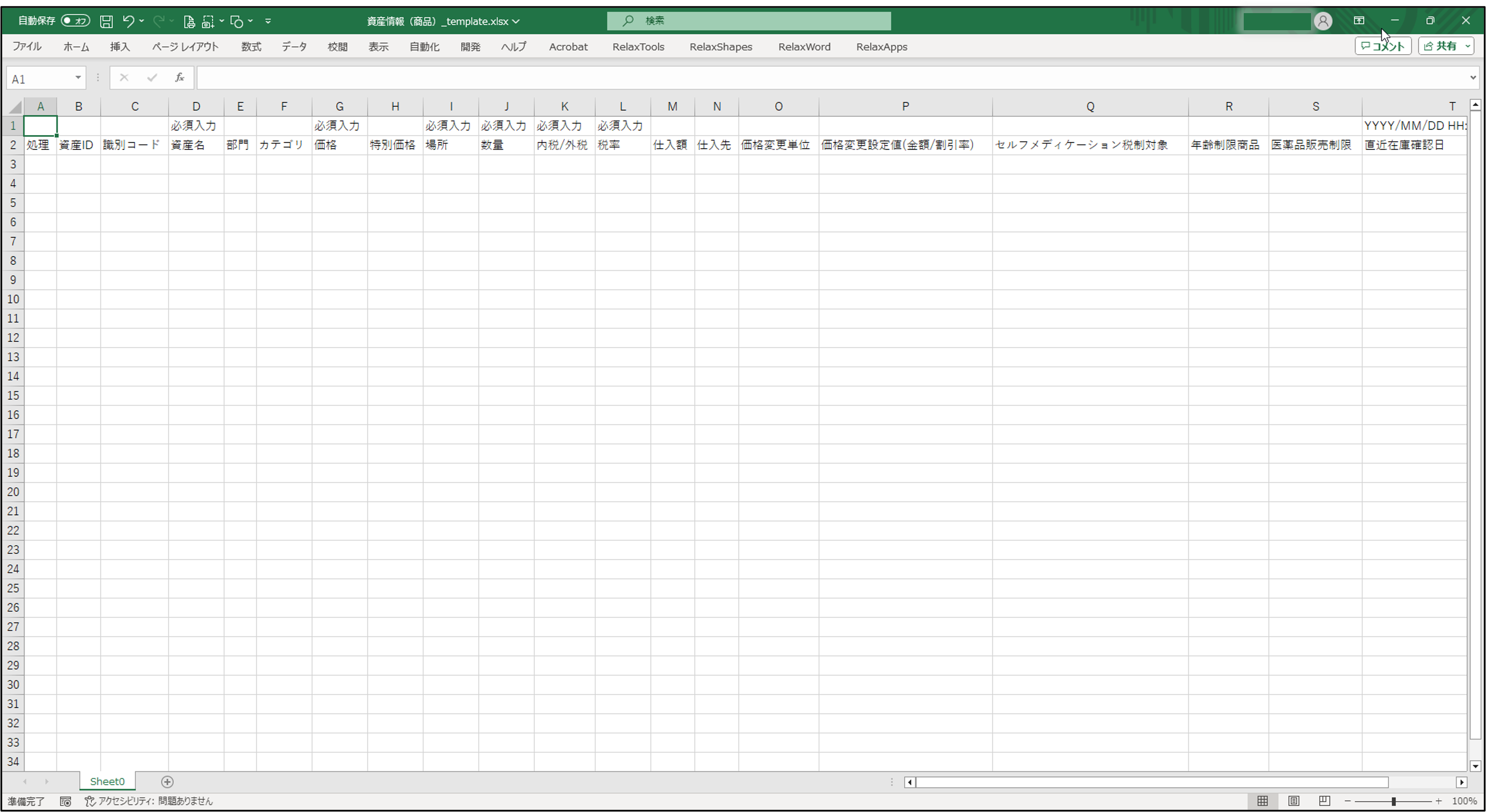
Task: Expand the Name Box dropdown arrow
Action: point(78,77)
